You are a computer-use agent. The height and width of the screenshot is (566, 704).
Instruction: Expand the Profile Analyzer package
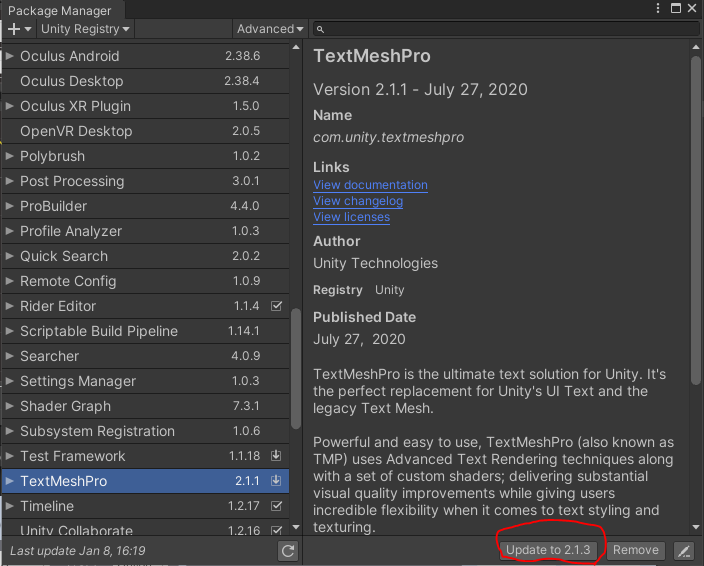[9, 231]
